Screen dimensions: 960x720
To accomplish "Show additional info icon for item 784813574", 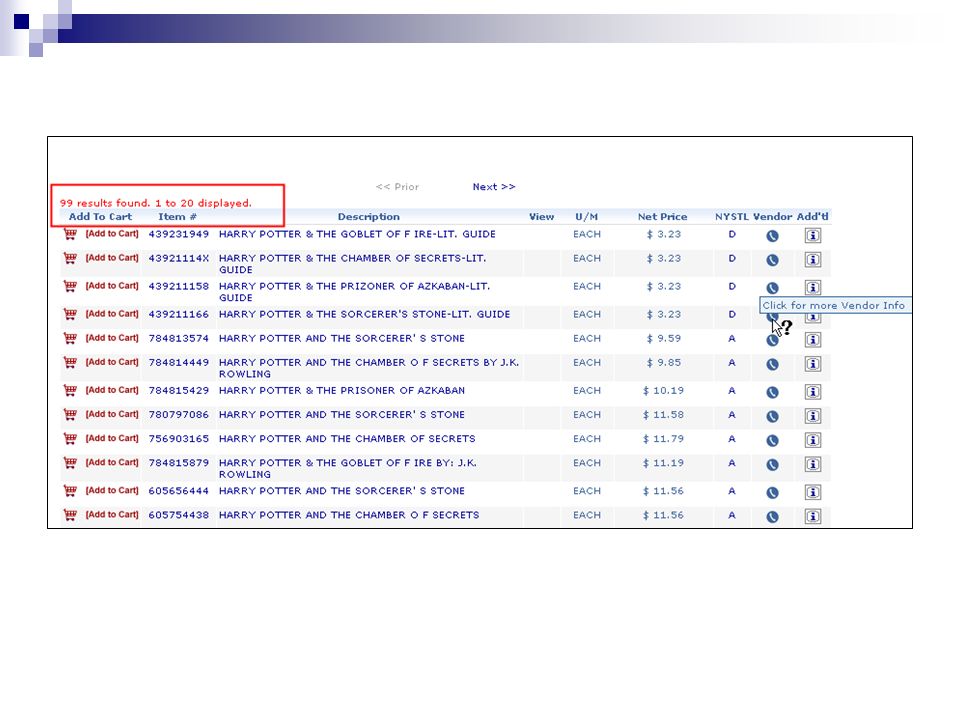I will point(812,340).
